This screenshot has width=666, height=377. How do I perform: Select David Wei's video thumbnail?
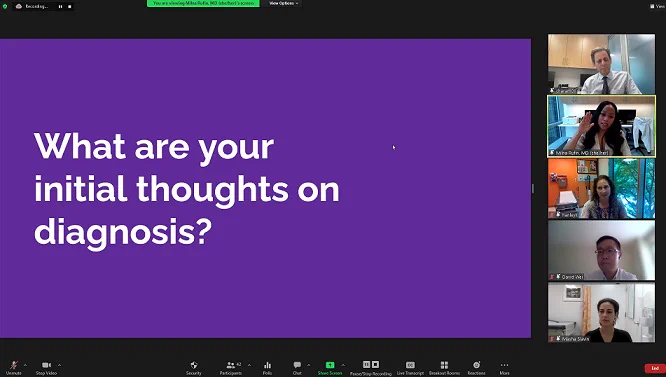tap(601, 250)
